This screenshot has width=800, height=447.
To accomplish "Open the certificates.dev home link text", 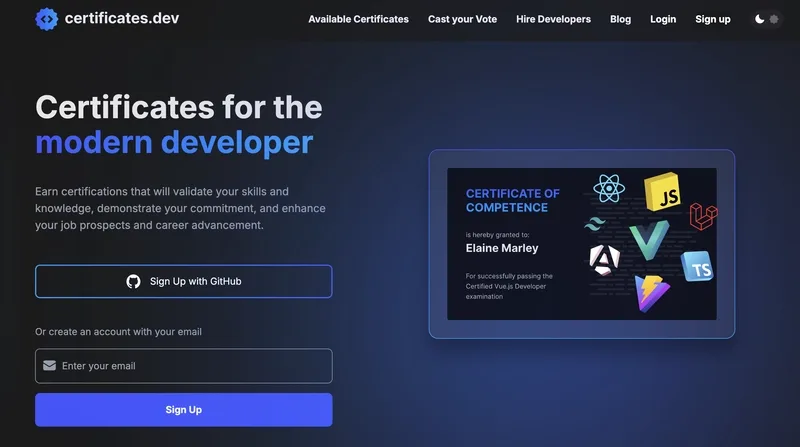I will (122, 18).
